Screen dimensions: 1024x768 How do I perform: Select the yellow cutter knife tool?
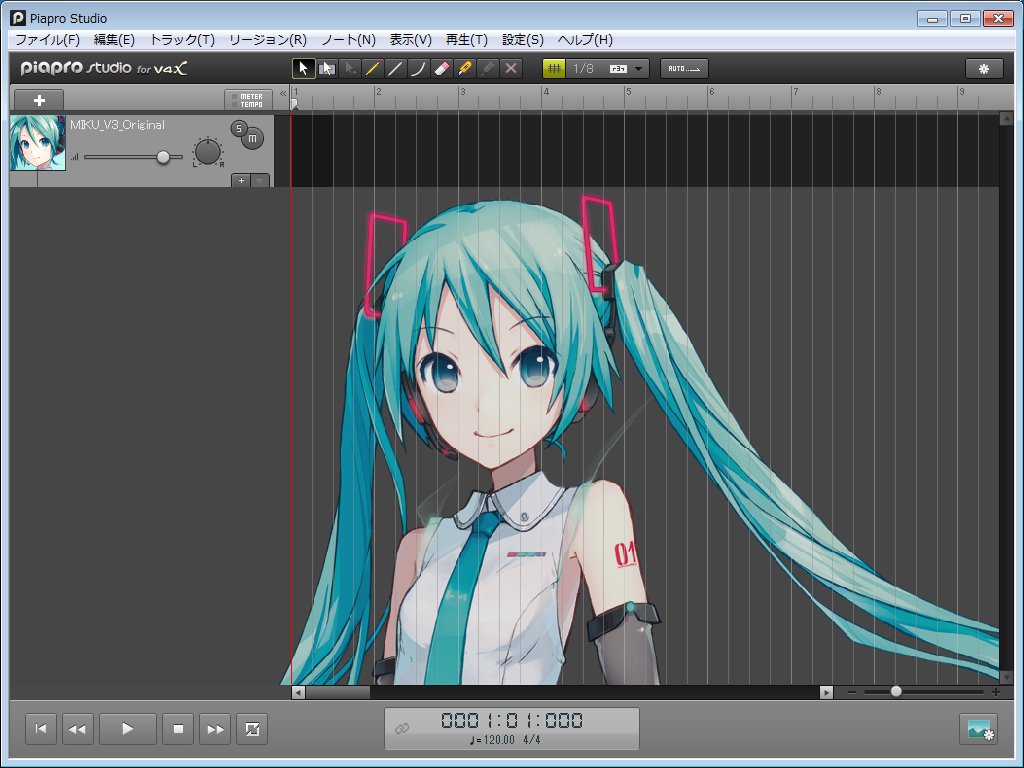tap(464, 69)
